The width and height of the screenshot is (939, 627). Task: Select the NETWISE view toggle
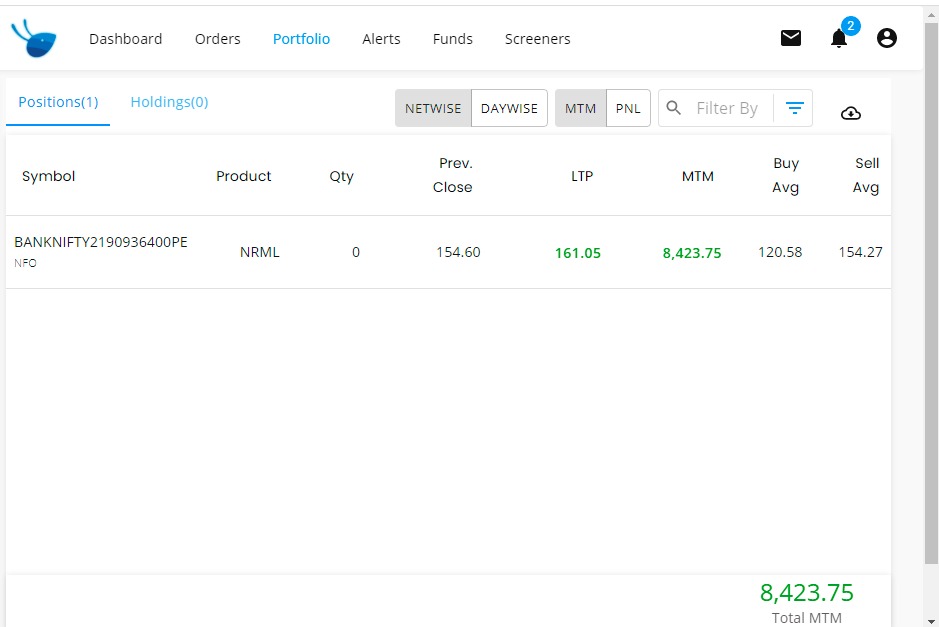(433, 108)
